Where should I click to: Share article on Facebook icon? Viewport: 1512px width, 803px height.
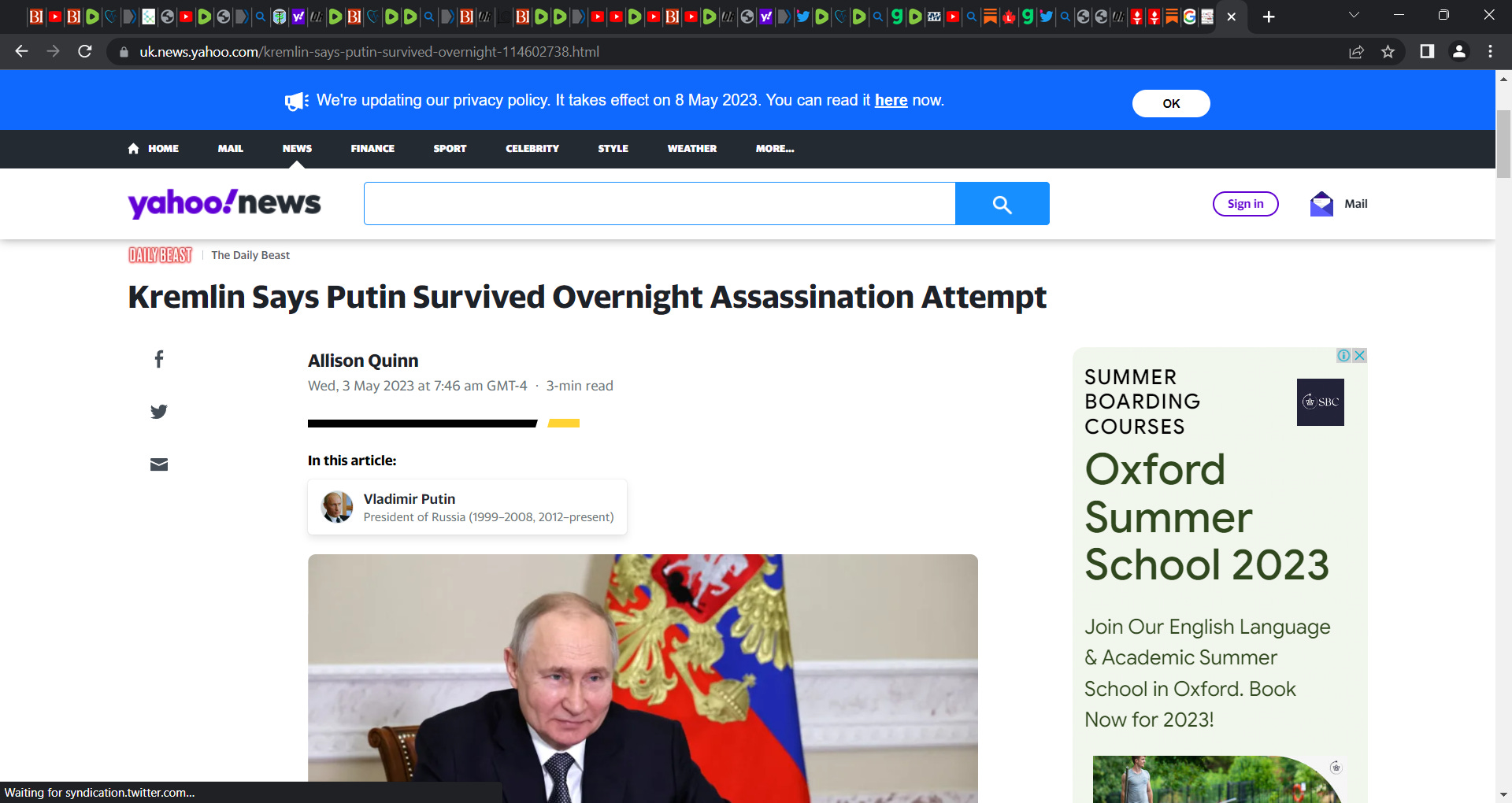click(x=159, y=360)
